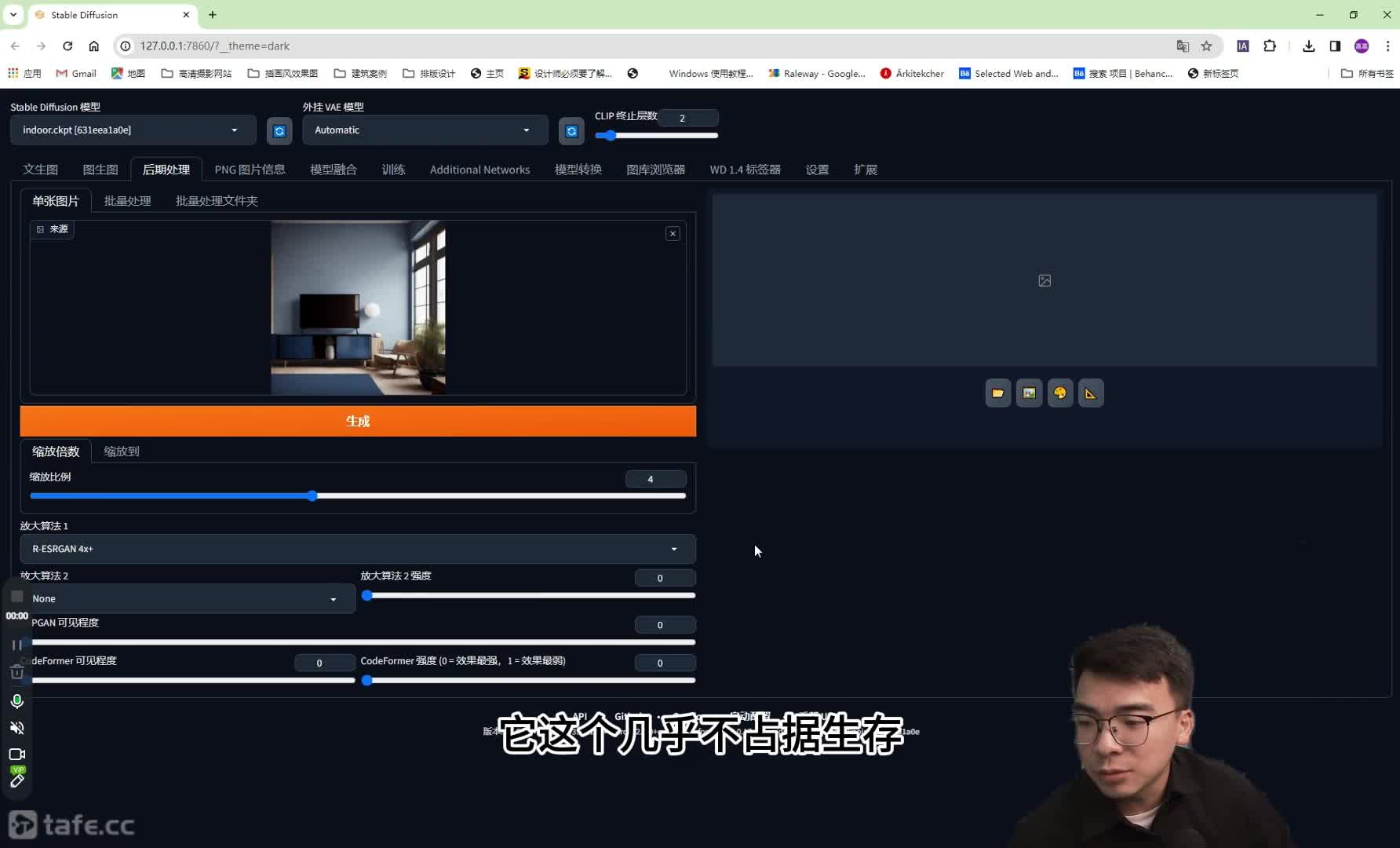
Task: Click the browser address bar URL
Action: pyautogui.click(x=215, y=46)
